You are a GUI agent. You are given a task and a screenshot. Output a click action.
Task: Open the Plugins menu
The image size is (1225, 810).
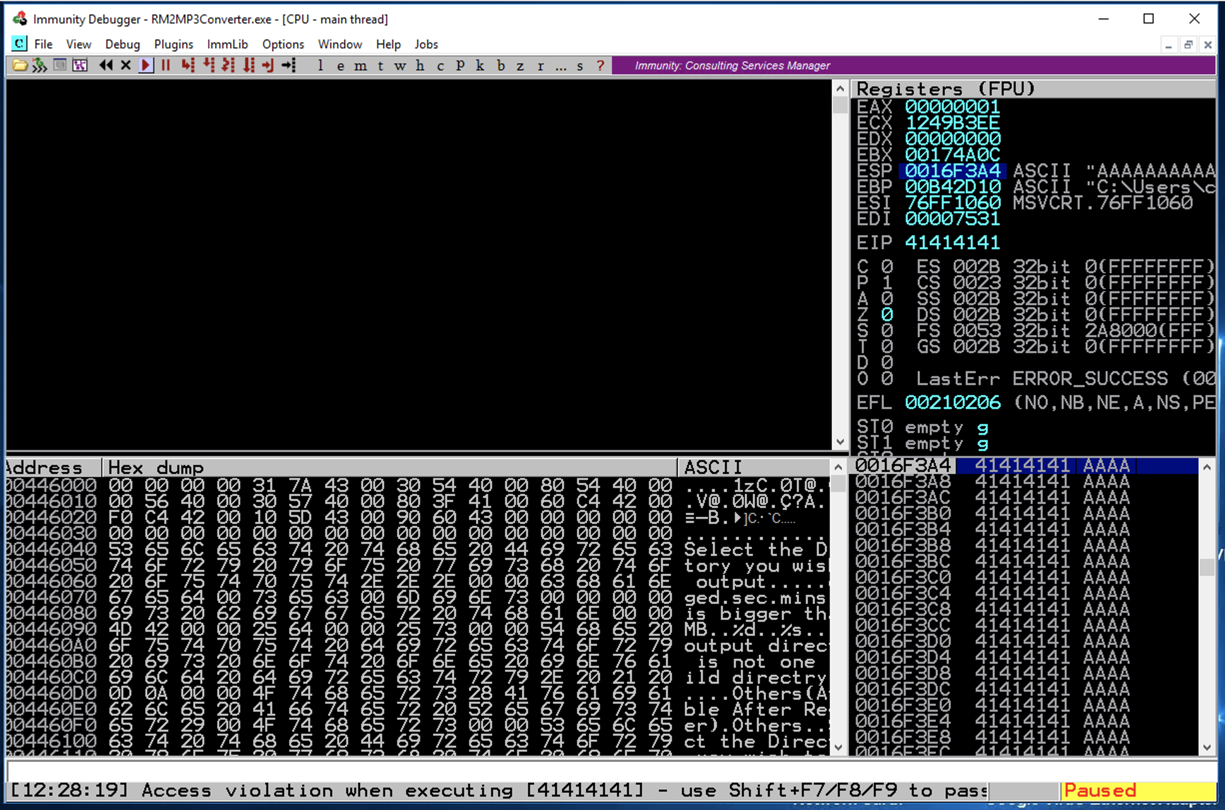(x=174, y=44)
